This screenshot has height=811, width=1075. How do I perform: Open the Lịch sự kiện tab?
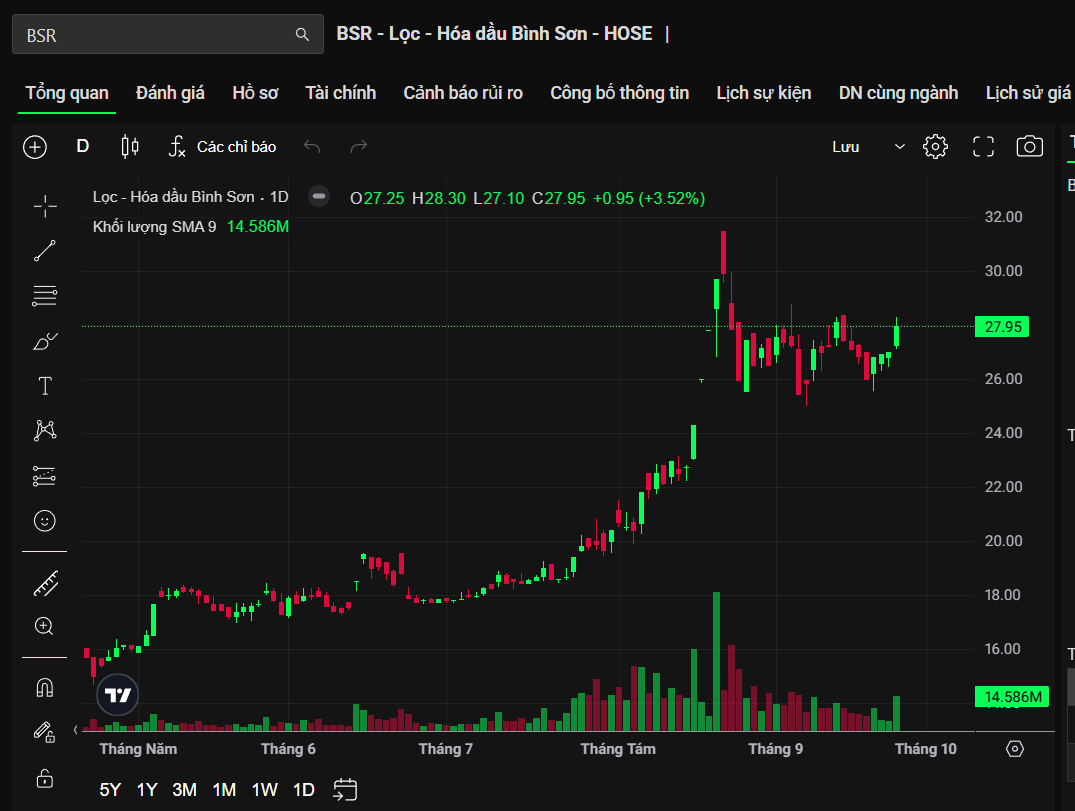pyautogui.click(x=764, y=93)
